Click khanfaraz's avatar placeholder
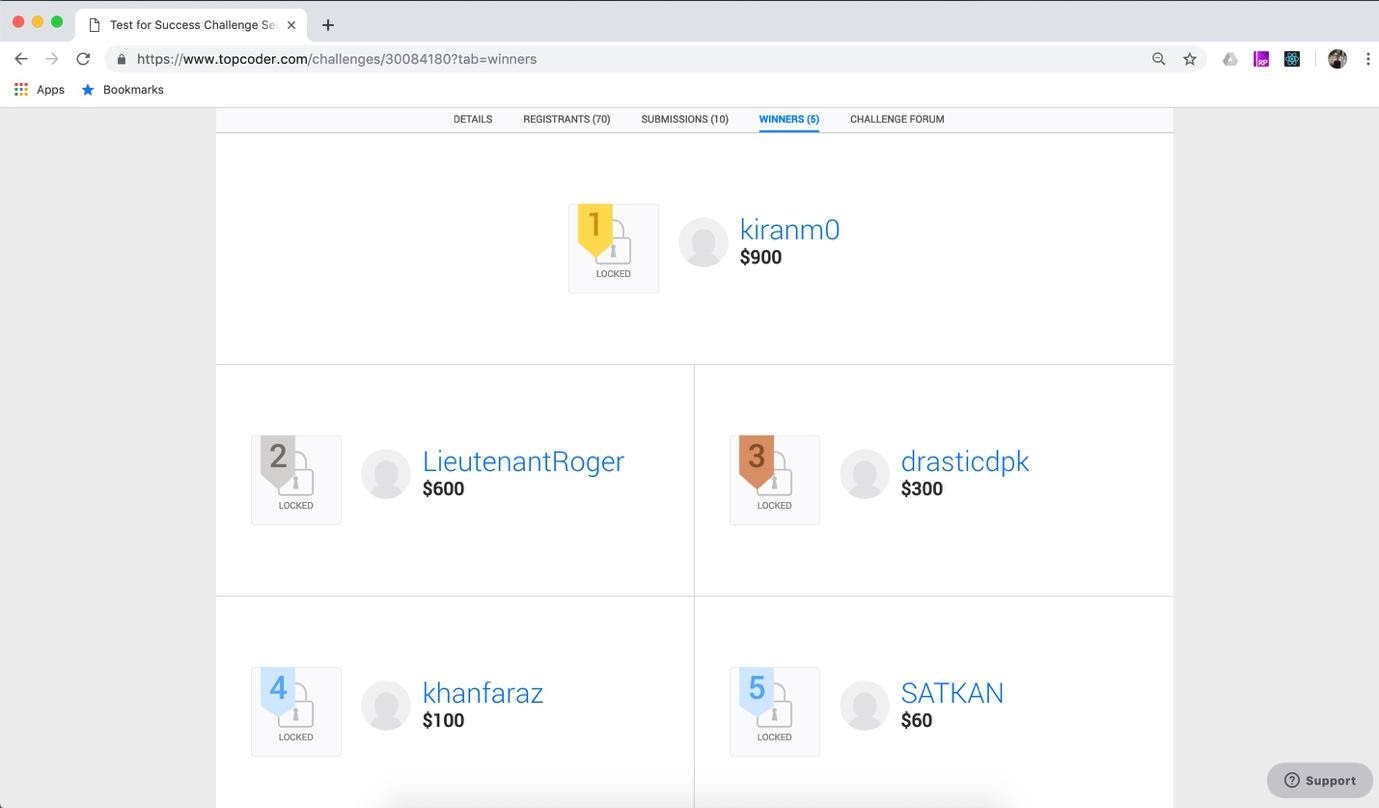1379x808 pixels. click(x=386, y=706)
